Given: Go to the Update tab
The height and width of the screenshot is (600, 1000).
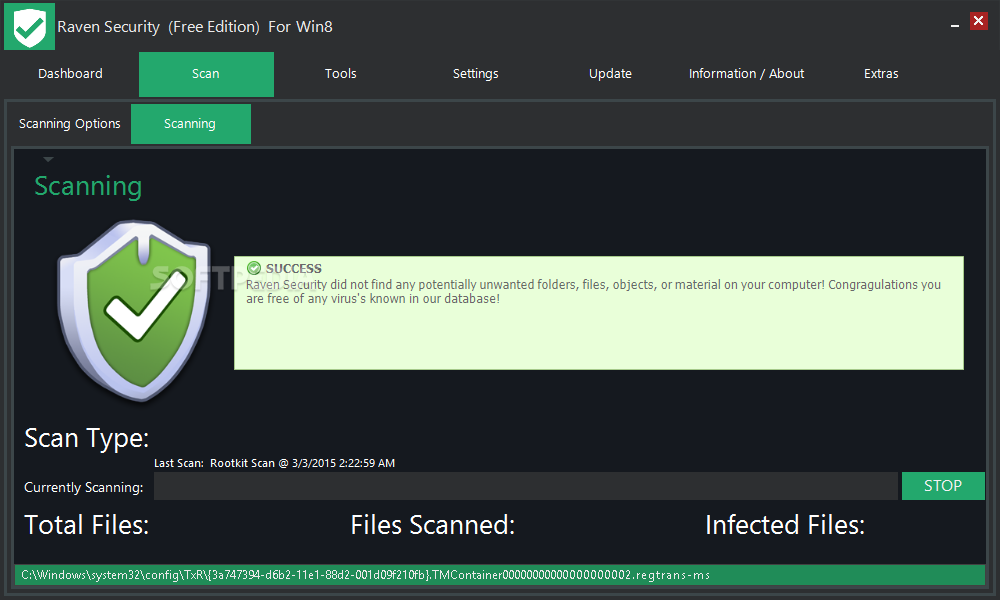Looking at the screenshot, I should click(x=610, y=74).
